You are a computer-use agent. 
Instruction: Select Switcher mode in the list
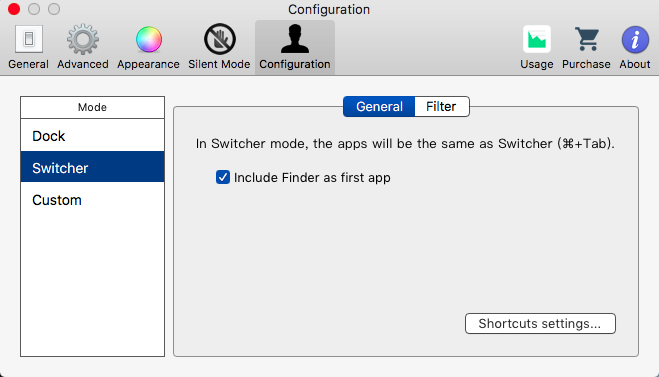click(x=92, y=168)
